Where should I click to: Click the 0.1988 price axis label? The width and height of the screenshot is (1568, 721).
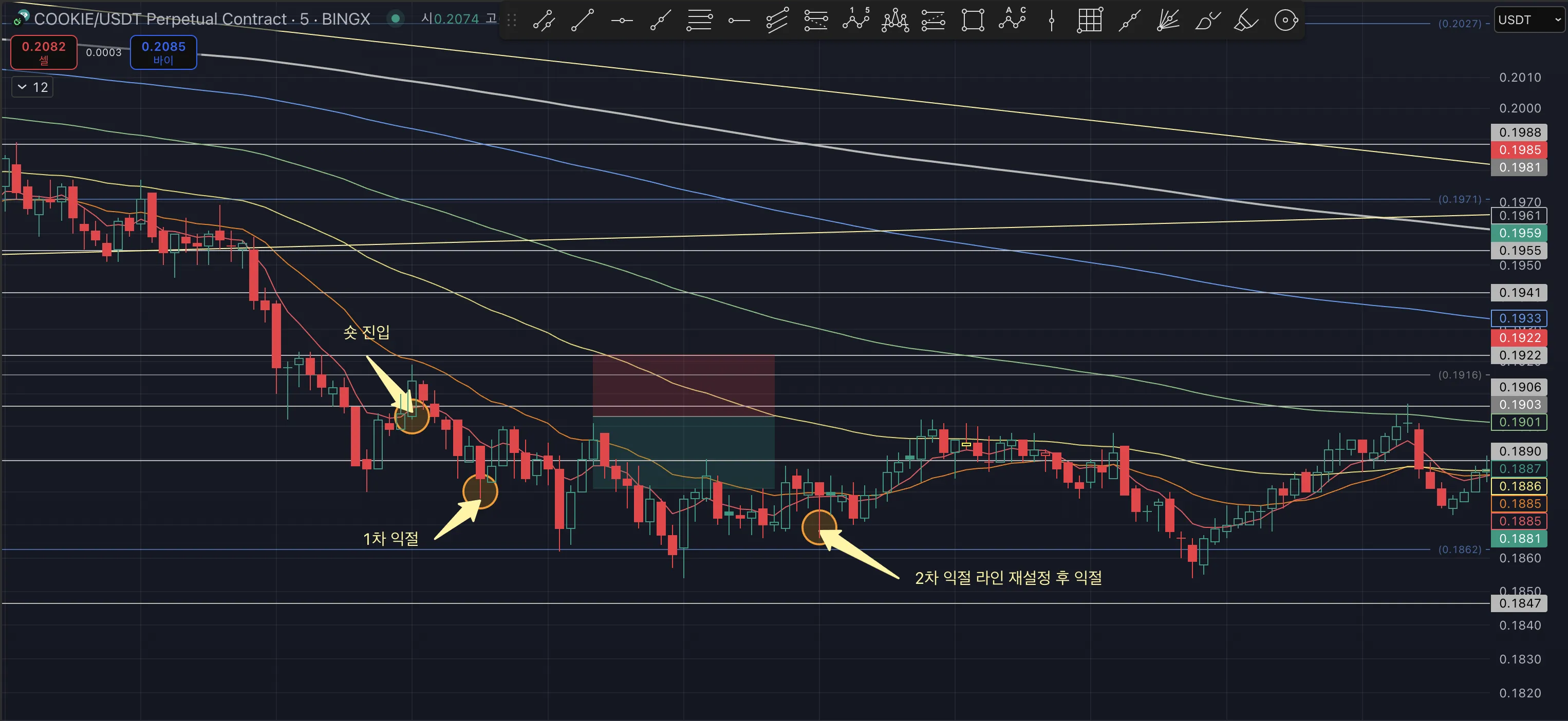(1519, 132)
